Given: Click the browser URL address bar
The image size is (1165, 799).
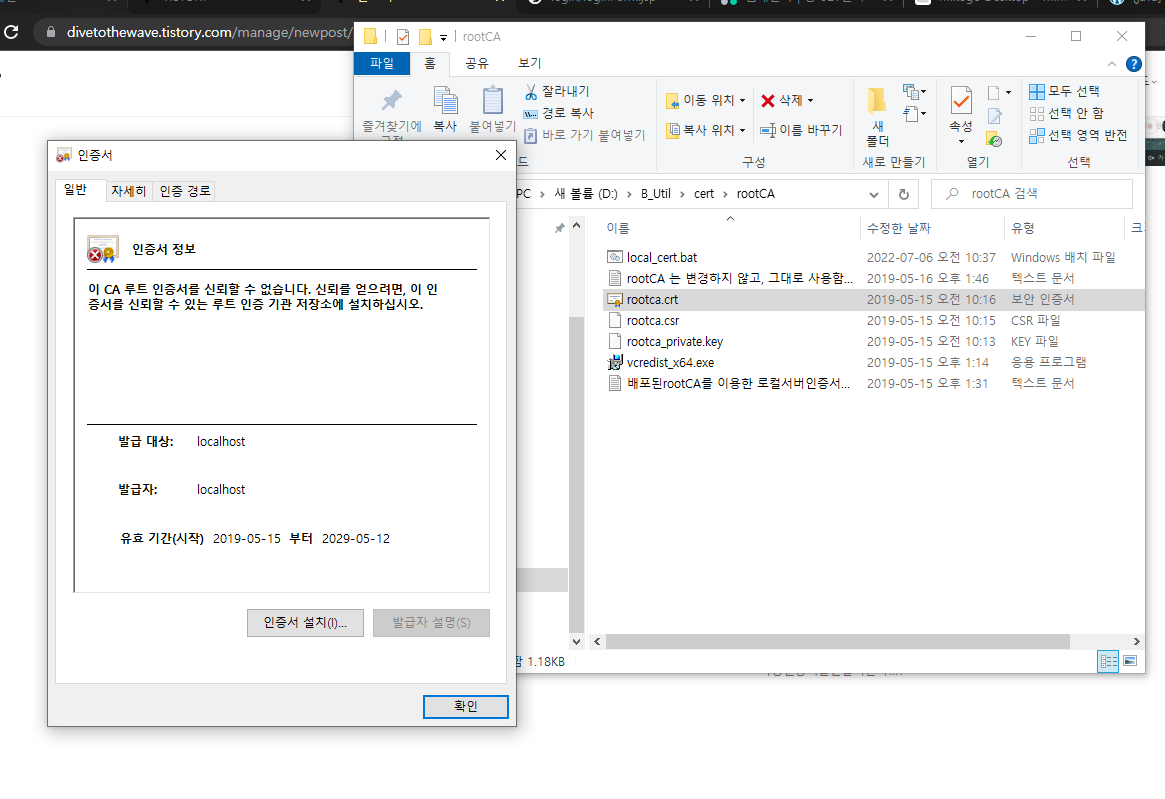Looking at the screenshot, I should point(208,32).
